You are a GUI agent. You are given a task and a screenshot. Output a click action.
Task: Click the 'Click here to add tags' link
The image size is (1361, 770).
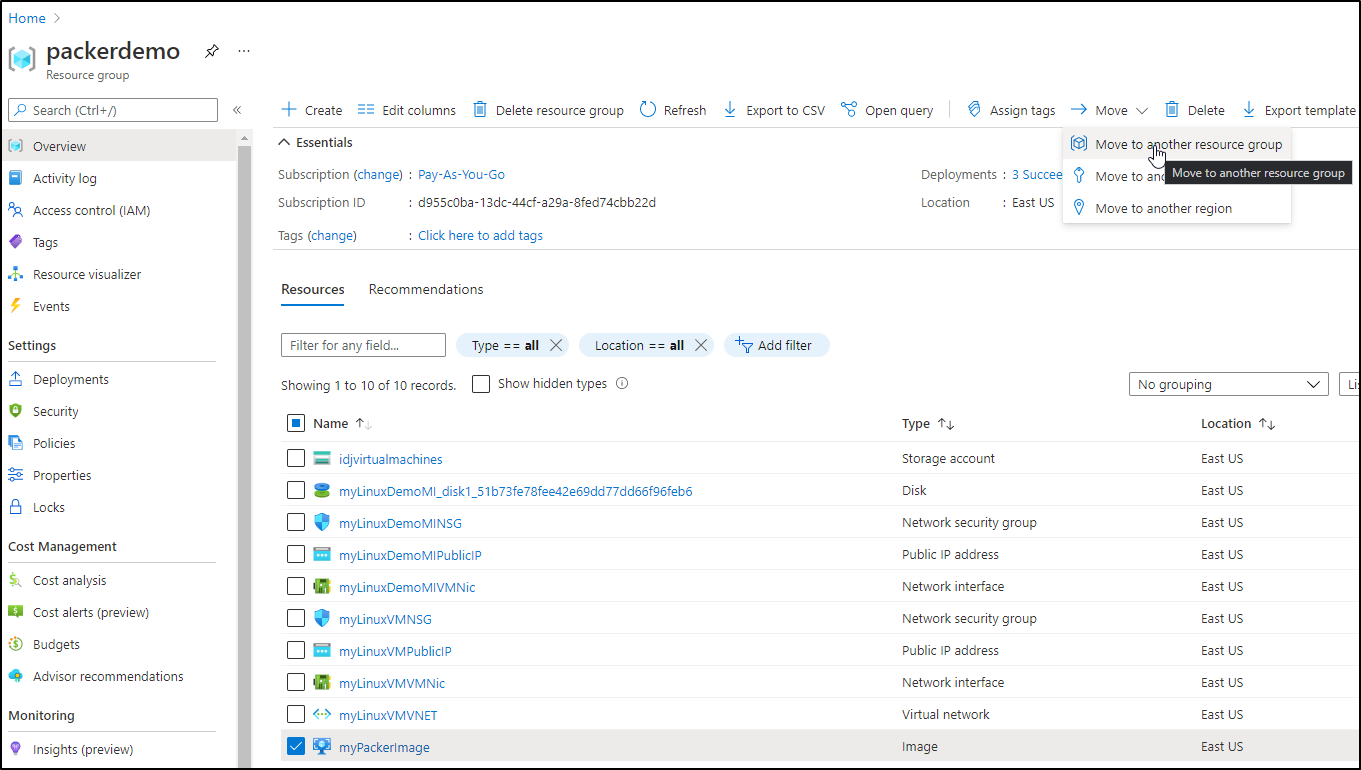pyautogui.click(x=480, y=235)
